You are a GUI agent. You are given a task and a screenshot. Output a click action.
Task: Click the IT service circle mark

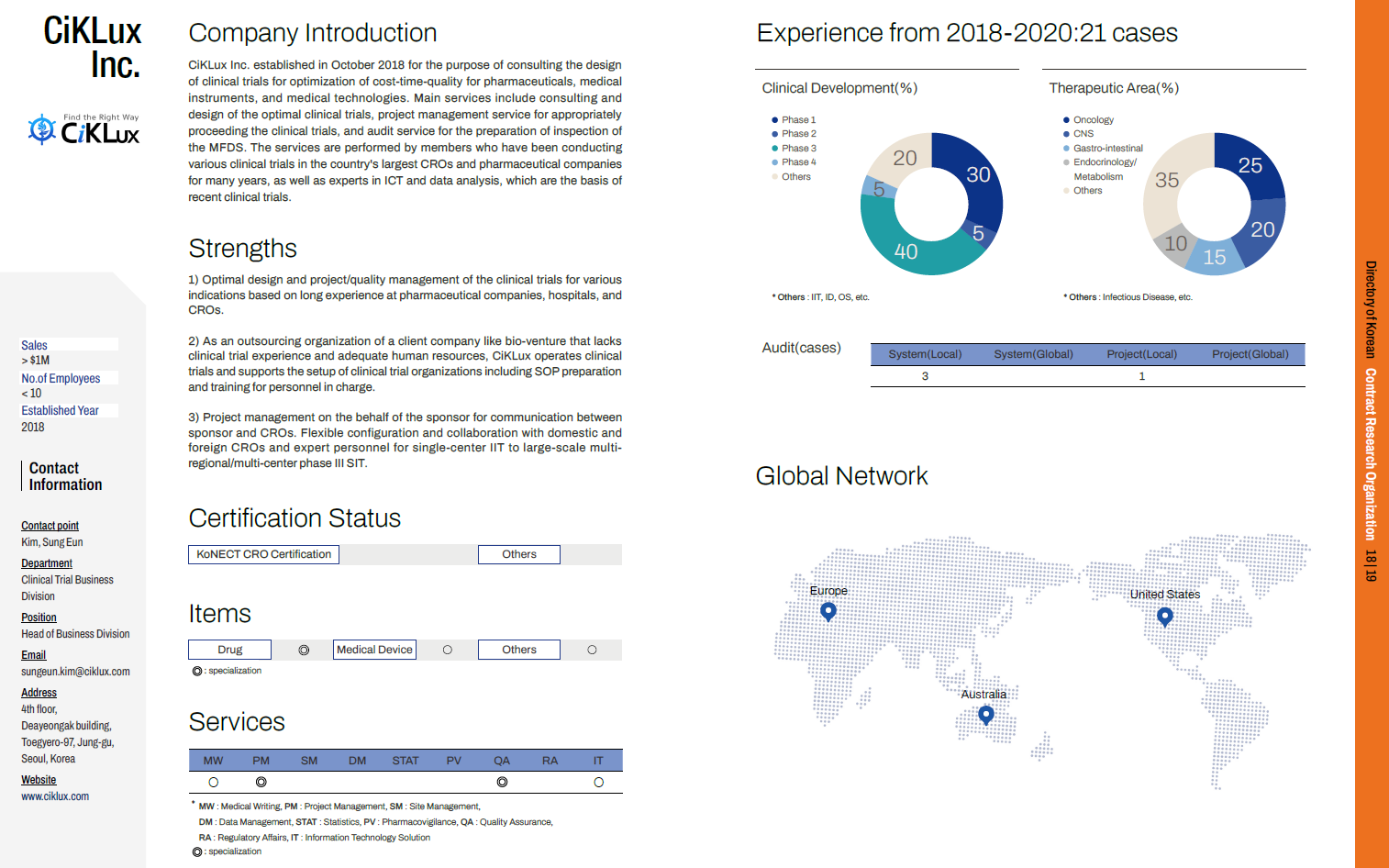598,783
